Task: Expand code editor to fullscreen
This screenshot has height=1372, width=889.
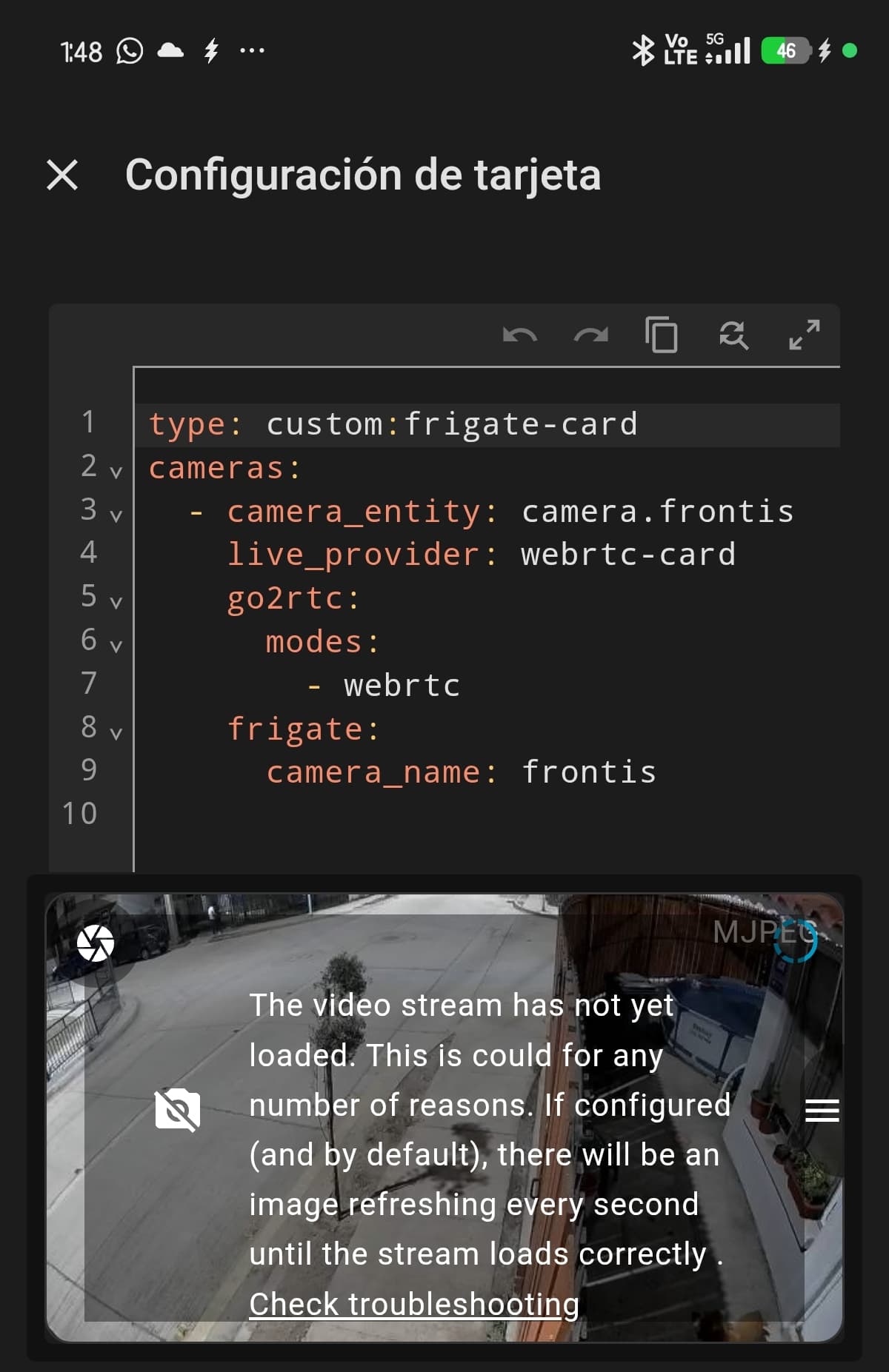Action: pos(805,335)
